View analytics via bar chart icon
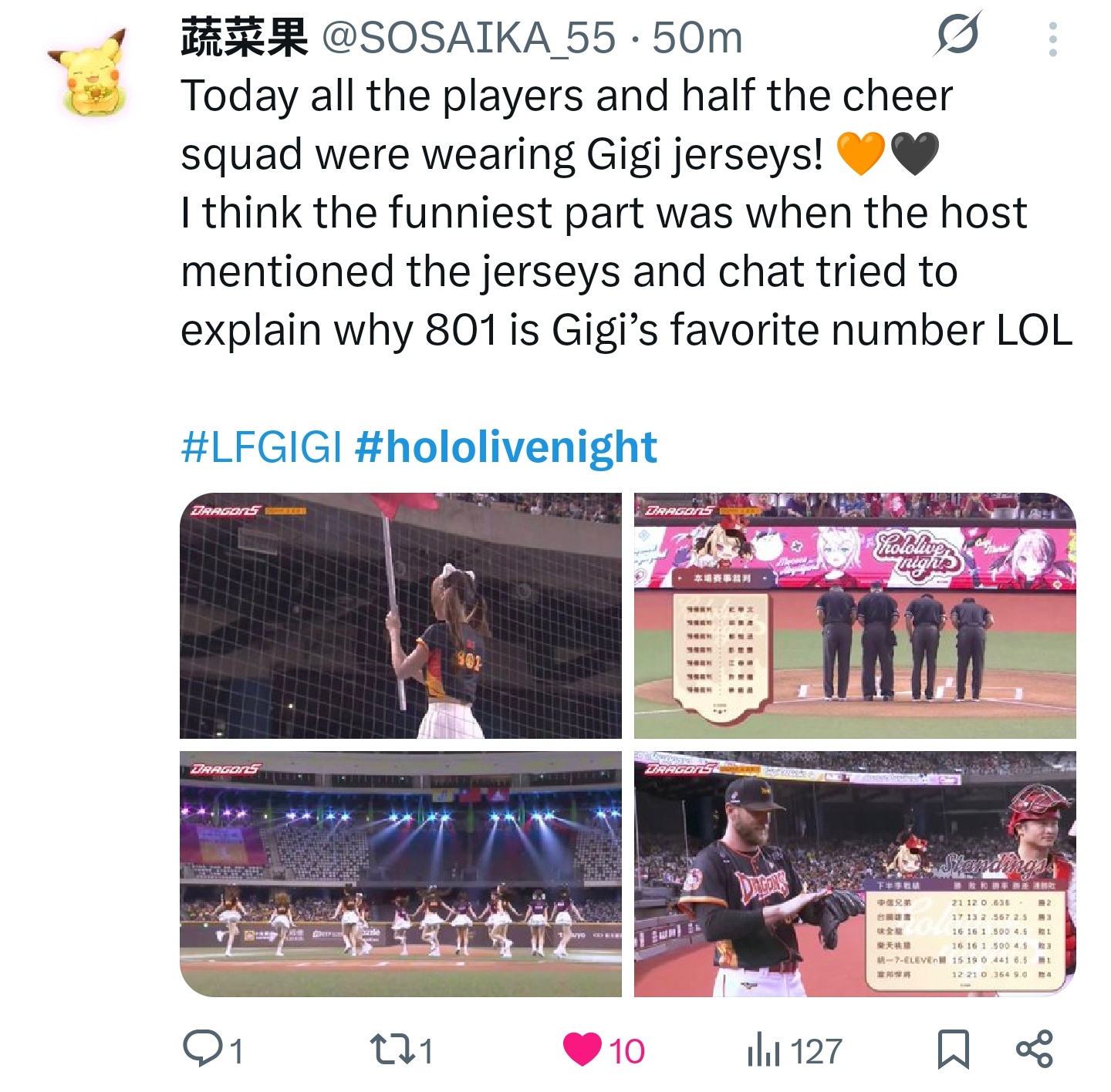The image size is (1111, 1092). pos(765,1050)
